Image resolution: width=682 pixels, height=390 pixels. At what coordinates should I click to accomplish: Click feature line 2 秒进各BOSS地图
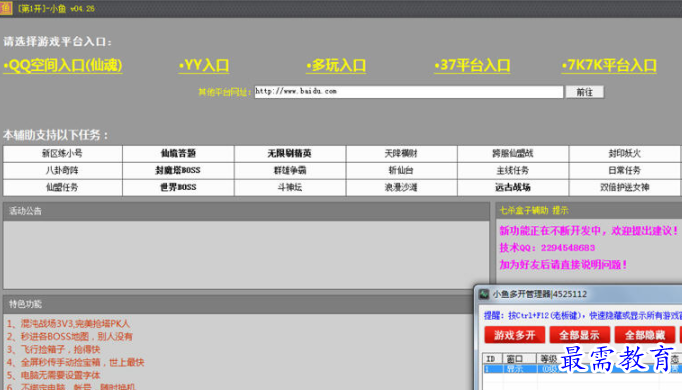pos(70,336)
